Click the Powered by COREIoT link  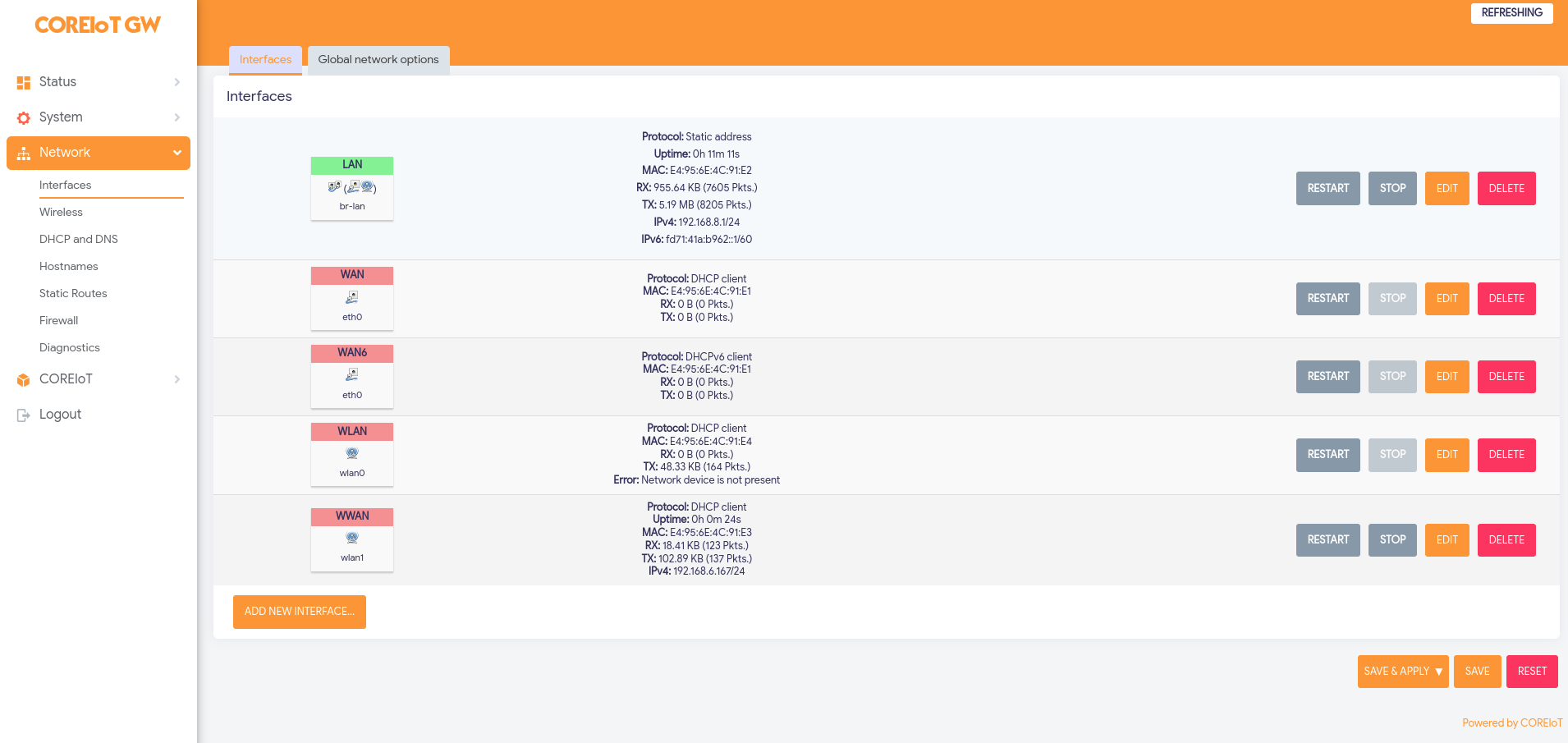(x=1511, y=722)
